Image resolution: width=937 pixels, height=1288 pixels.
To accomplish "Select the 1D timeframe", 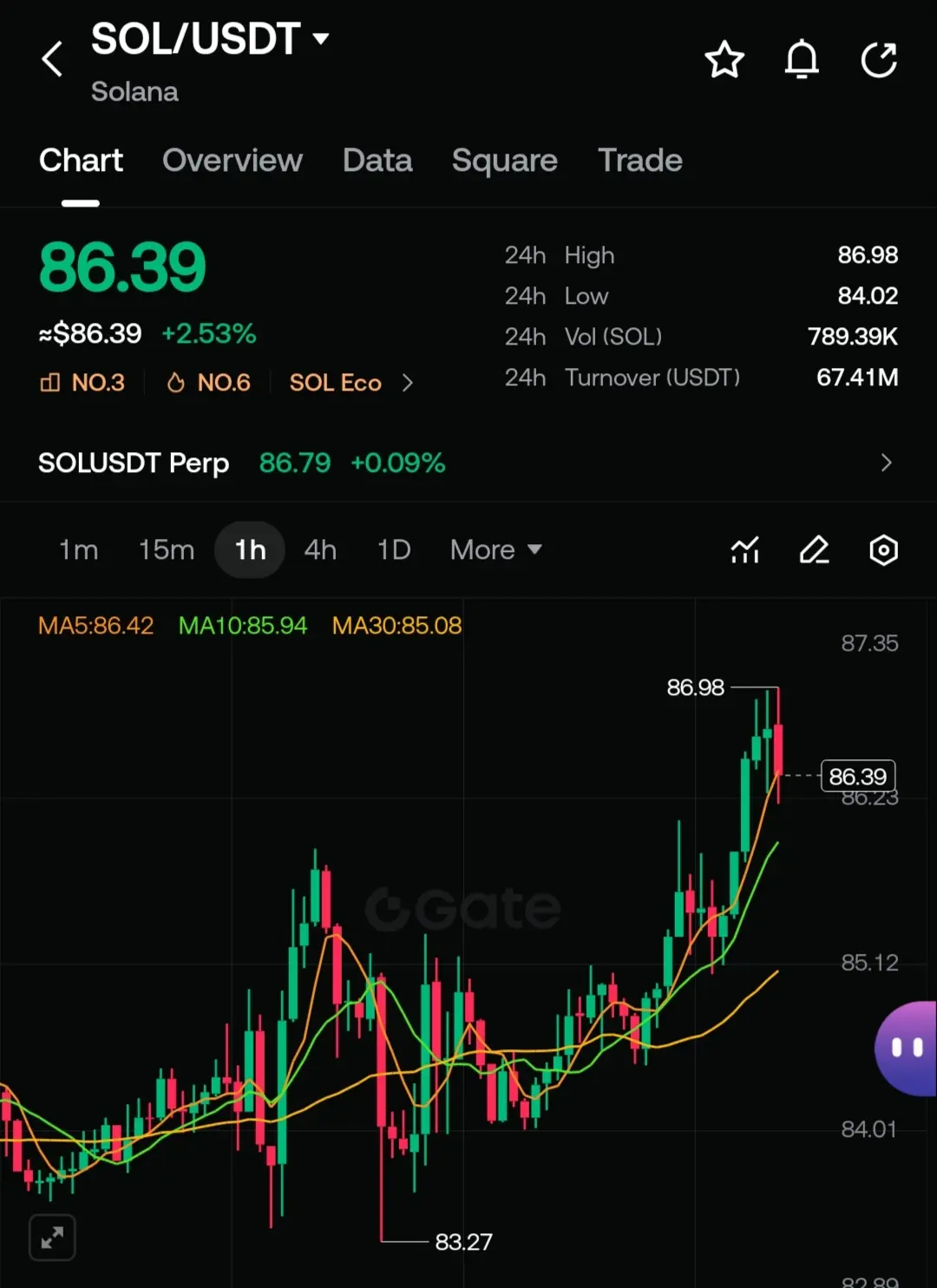I will 394,550.
